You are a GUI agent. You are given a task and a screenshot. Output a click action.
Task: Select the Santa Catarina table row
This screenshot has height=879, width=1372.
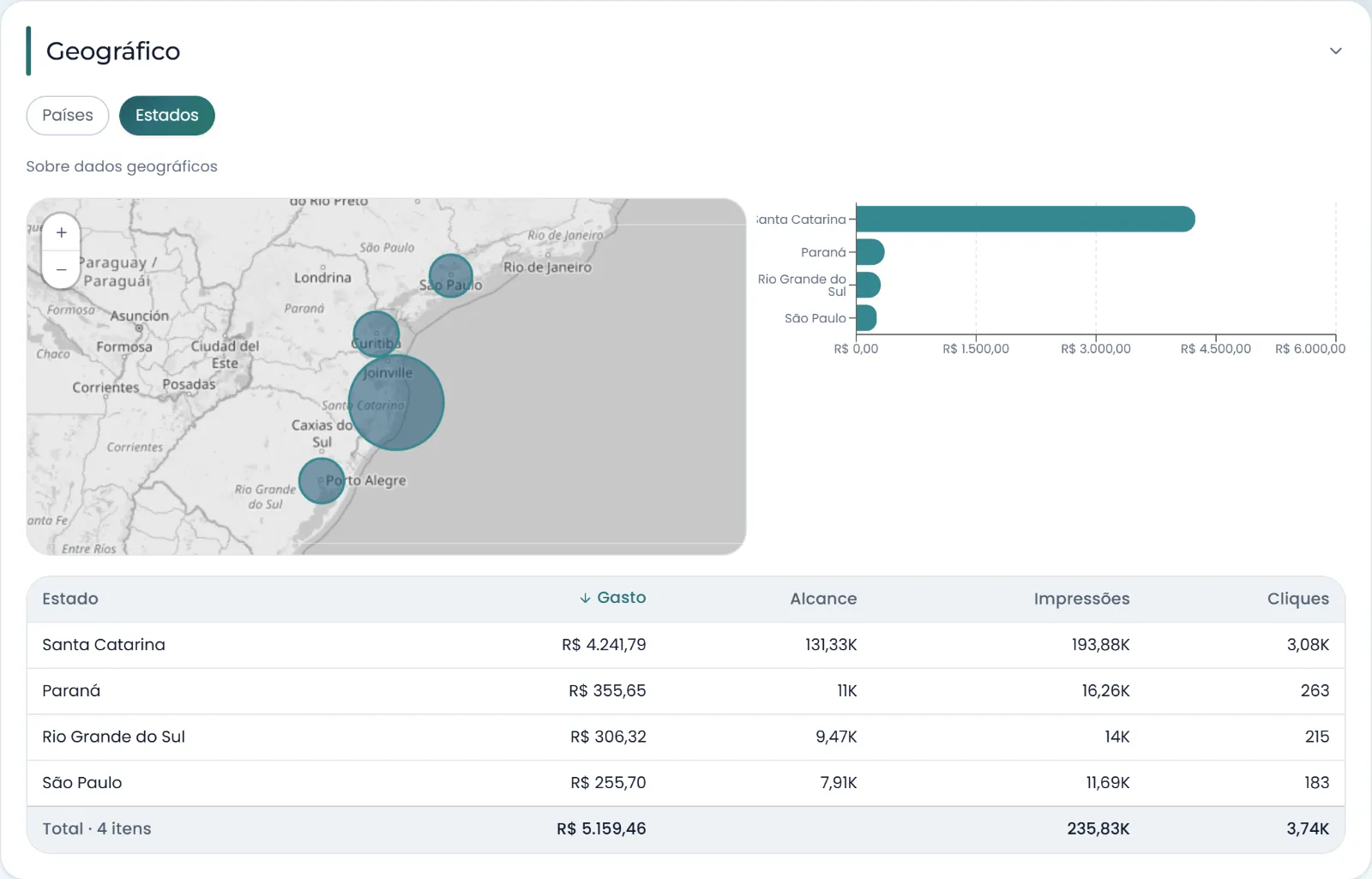click(686, 645)
